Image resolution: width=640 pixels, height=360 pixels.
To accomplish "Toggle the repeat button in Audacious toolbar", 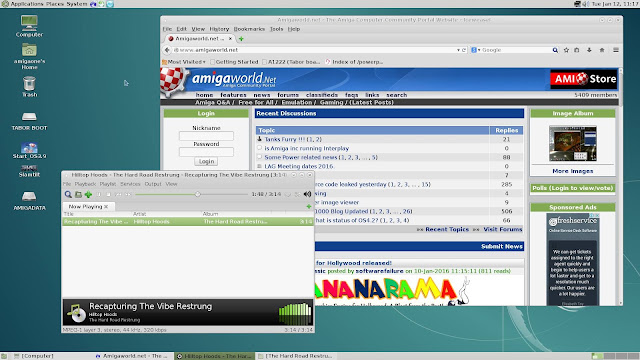I will tap(288, 194).
